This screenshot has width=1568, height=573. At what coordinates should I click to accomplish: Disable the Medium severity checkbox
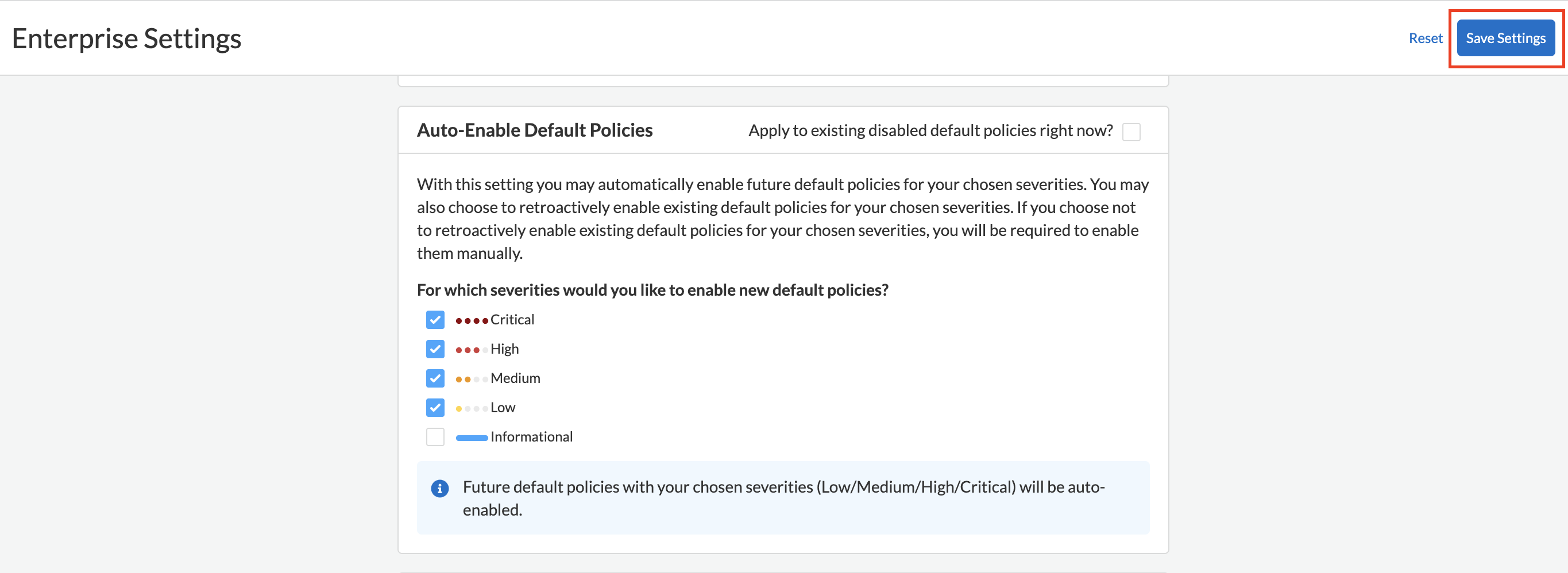pyautogui.click(x=435, y=378)
